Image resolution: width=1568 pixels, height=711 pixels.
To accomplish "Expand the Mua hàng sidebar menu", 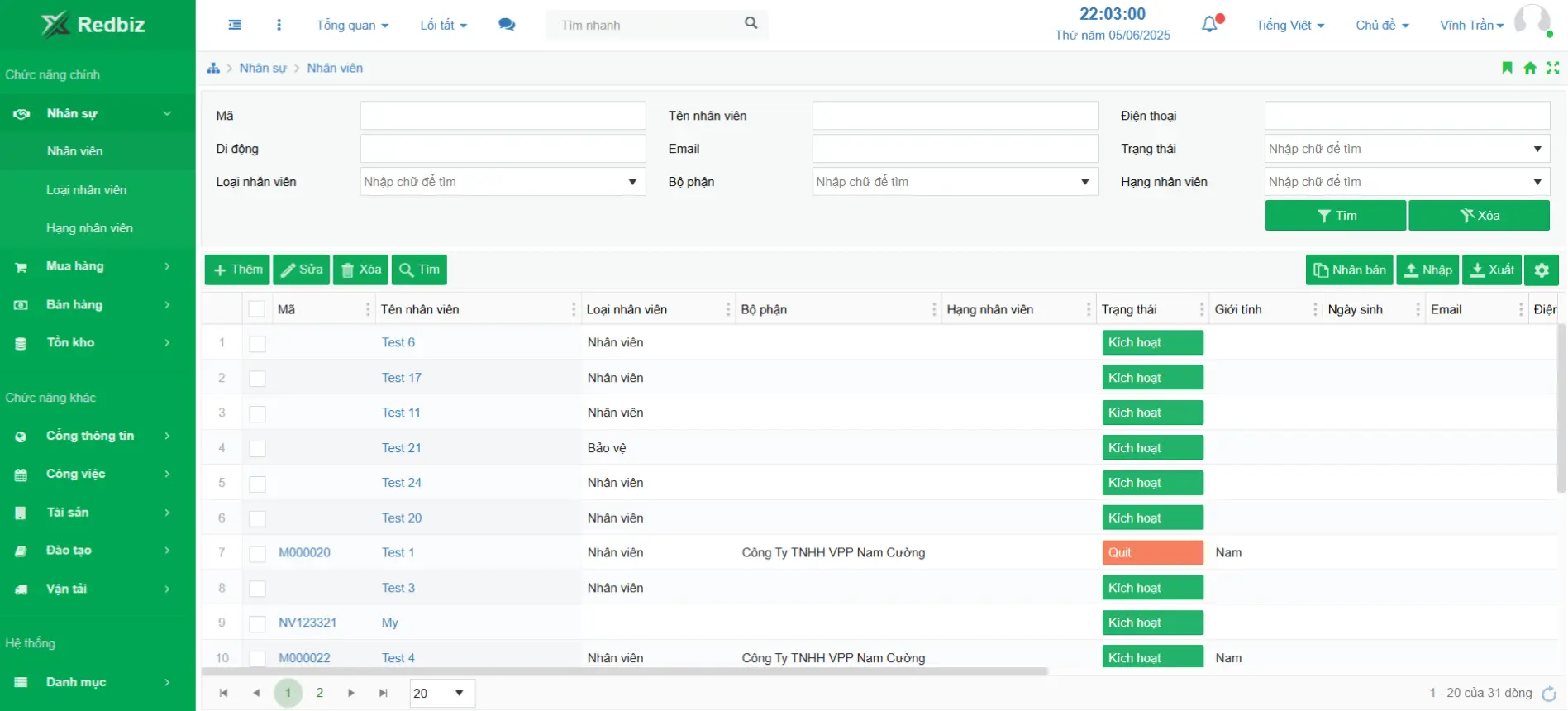I will (x=98, y=266).
